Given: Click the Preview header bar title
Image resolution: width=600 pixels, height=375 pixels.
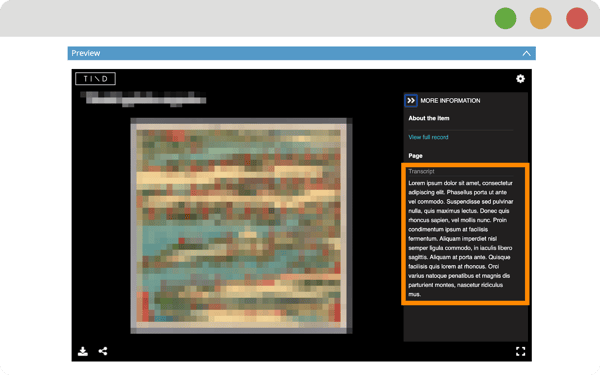Looking at the screenshot, I should tap(86, 53).
